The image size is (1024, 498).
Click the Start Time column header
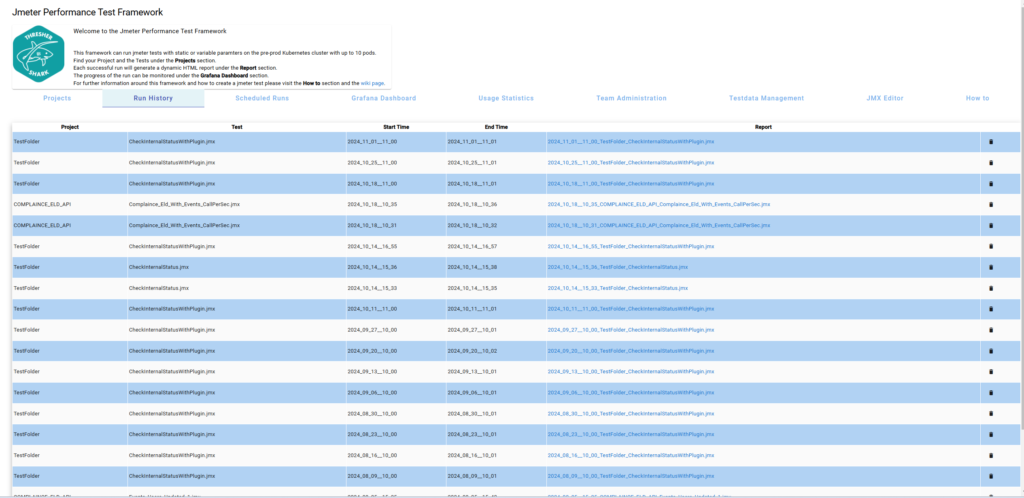396,127
